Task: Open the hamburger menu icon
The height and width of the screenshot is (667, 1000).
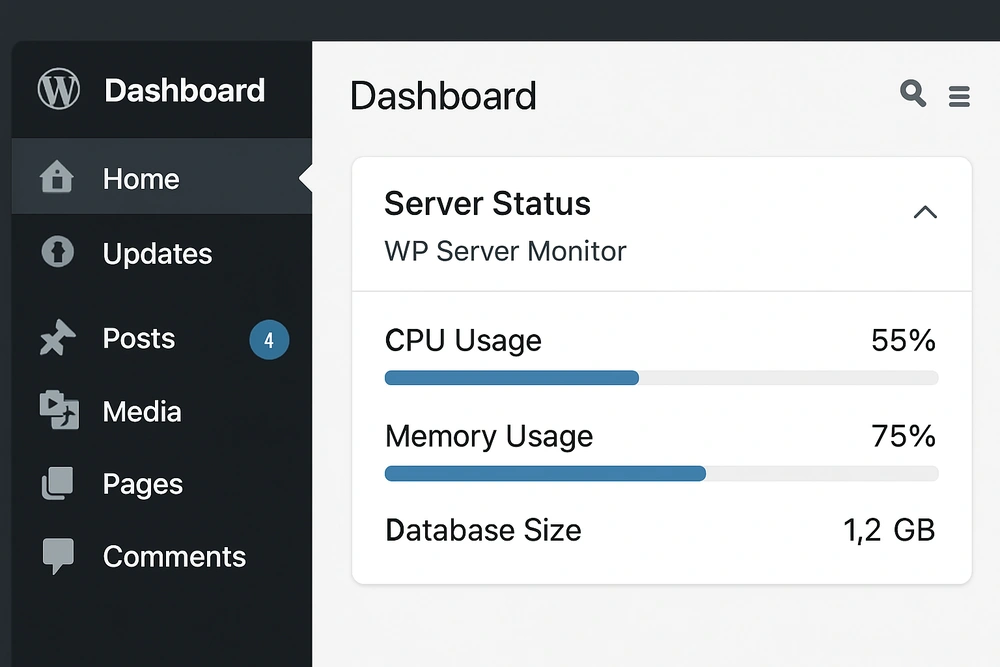Action: 959,96
